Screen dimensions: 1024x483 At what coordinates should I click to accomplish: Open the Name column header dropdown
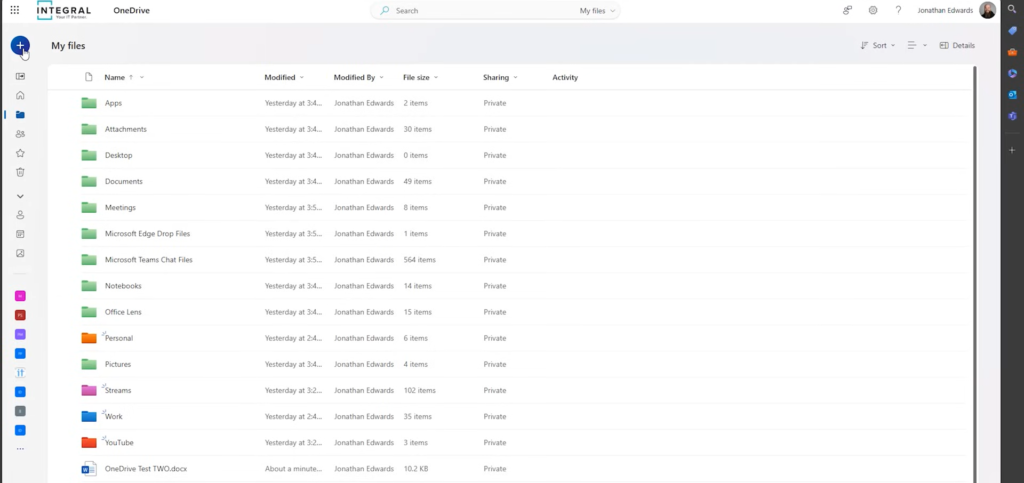[142, 78]
